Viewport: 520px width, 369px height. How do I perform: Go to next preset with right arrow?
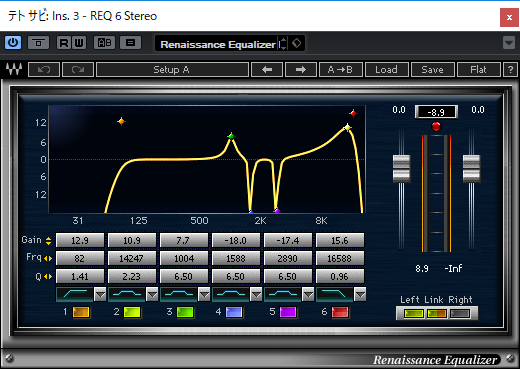301,70
